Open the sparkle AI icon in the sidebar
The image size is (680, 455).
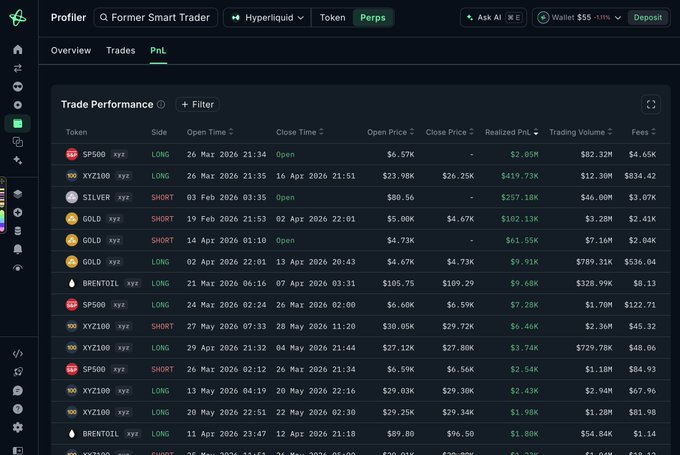coord(18,160)
